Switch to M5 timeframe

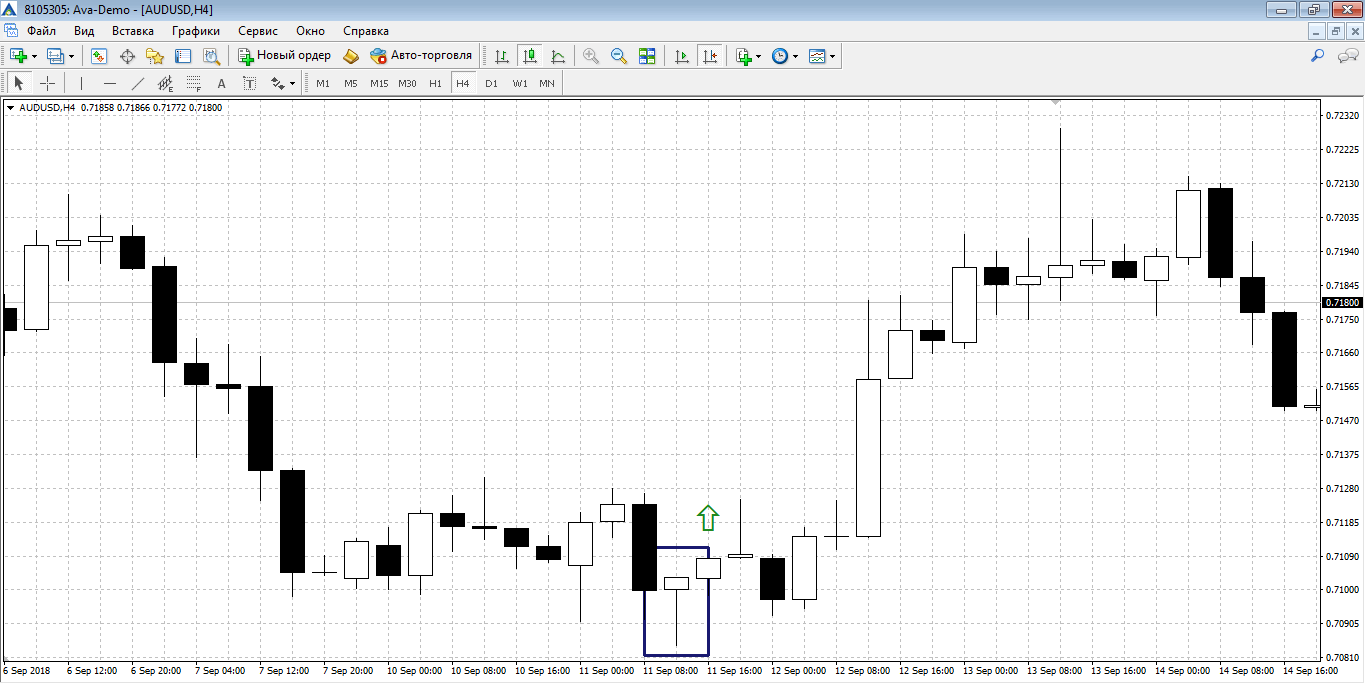coord(351,83)
